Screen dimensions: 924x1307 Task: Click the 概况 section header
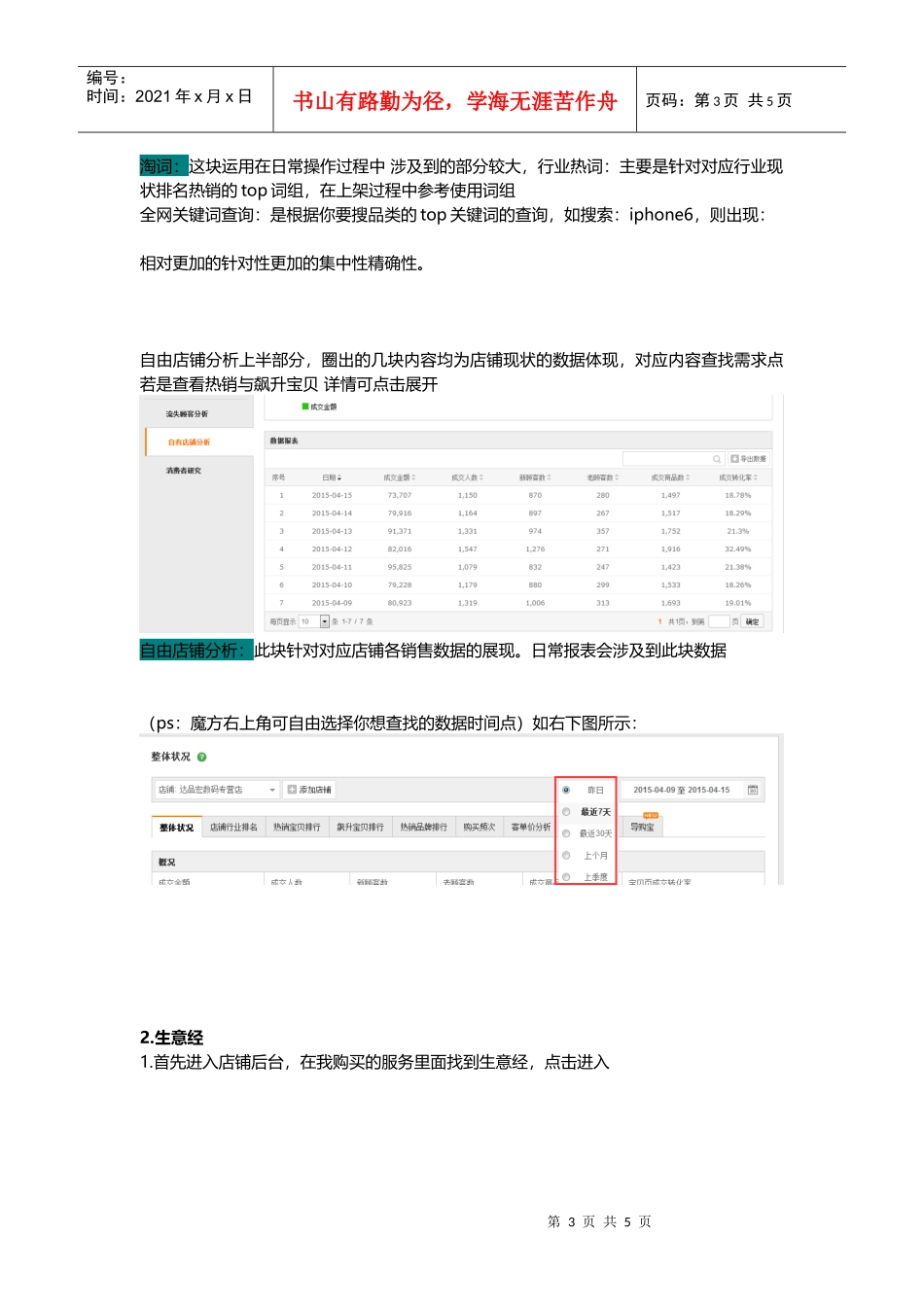[x=167, y=863]
